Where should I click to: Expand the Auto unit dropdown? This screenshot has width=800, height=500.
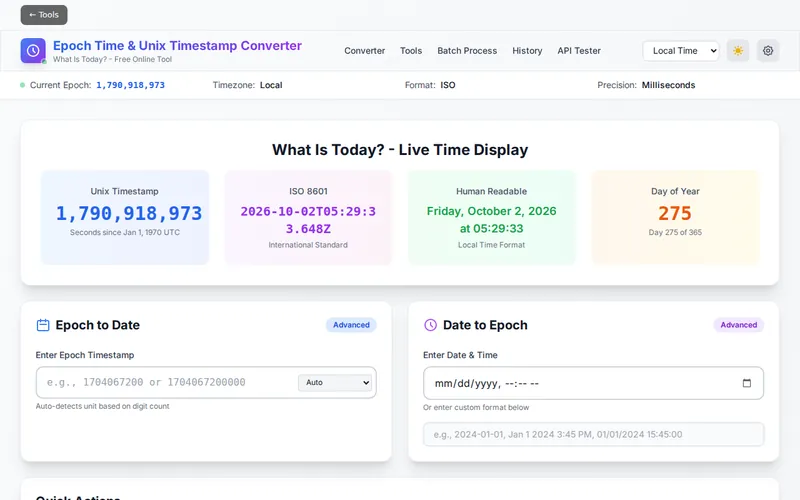point(335,382)
